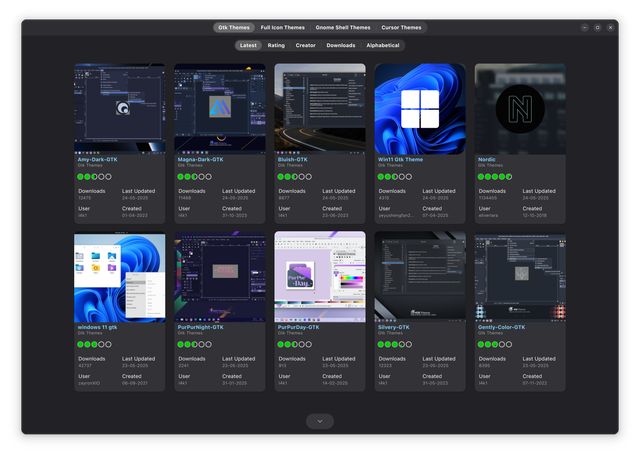Image resolution: width=640 pixels, height=458 pixels.
Task: Click the download count 42737
Action: point(85,366)
